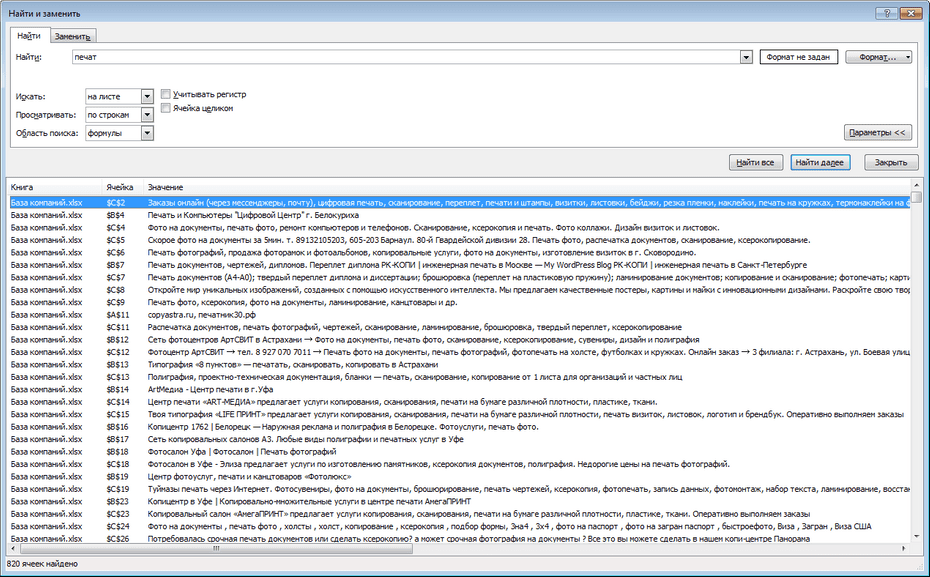The width and height of the screenshot is (930, 577).
Task: Select result row with cell $B$17
Action: pyautogui.click(x=459, y=439)
